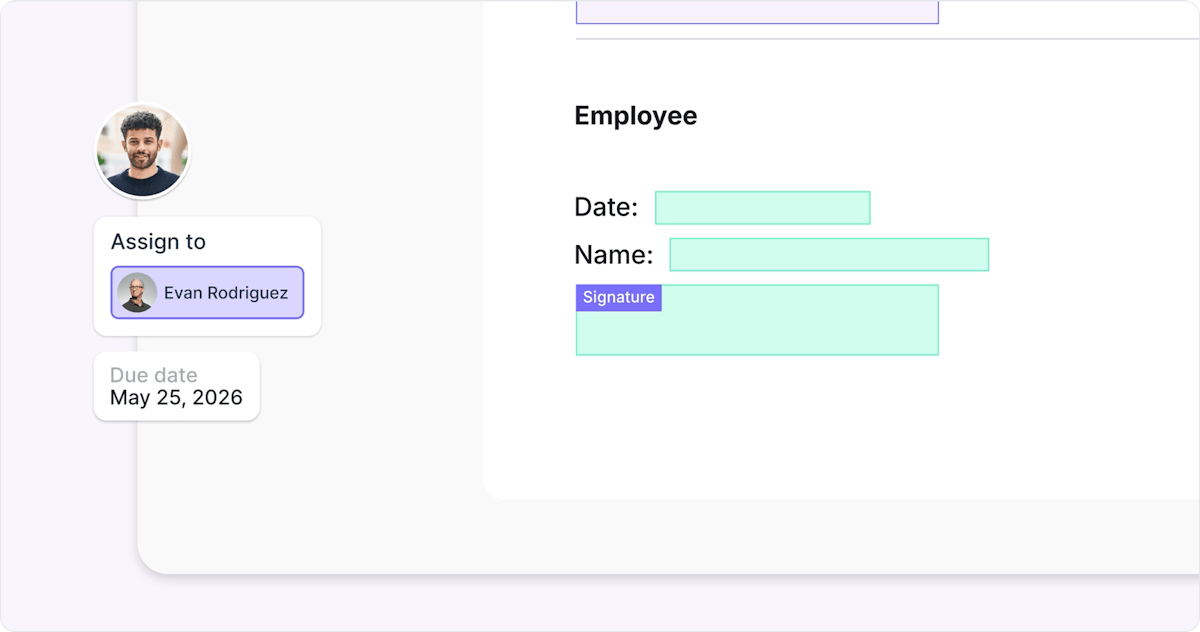Image resolution: width=1200 pixels, height=632 pixels.
Task: Click the Employee section heading
Action: click(x=635, y=116)
